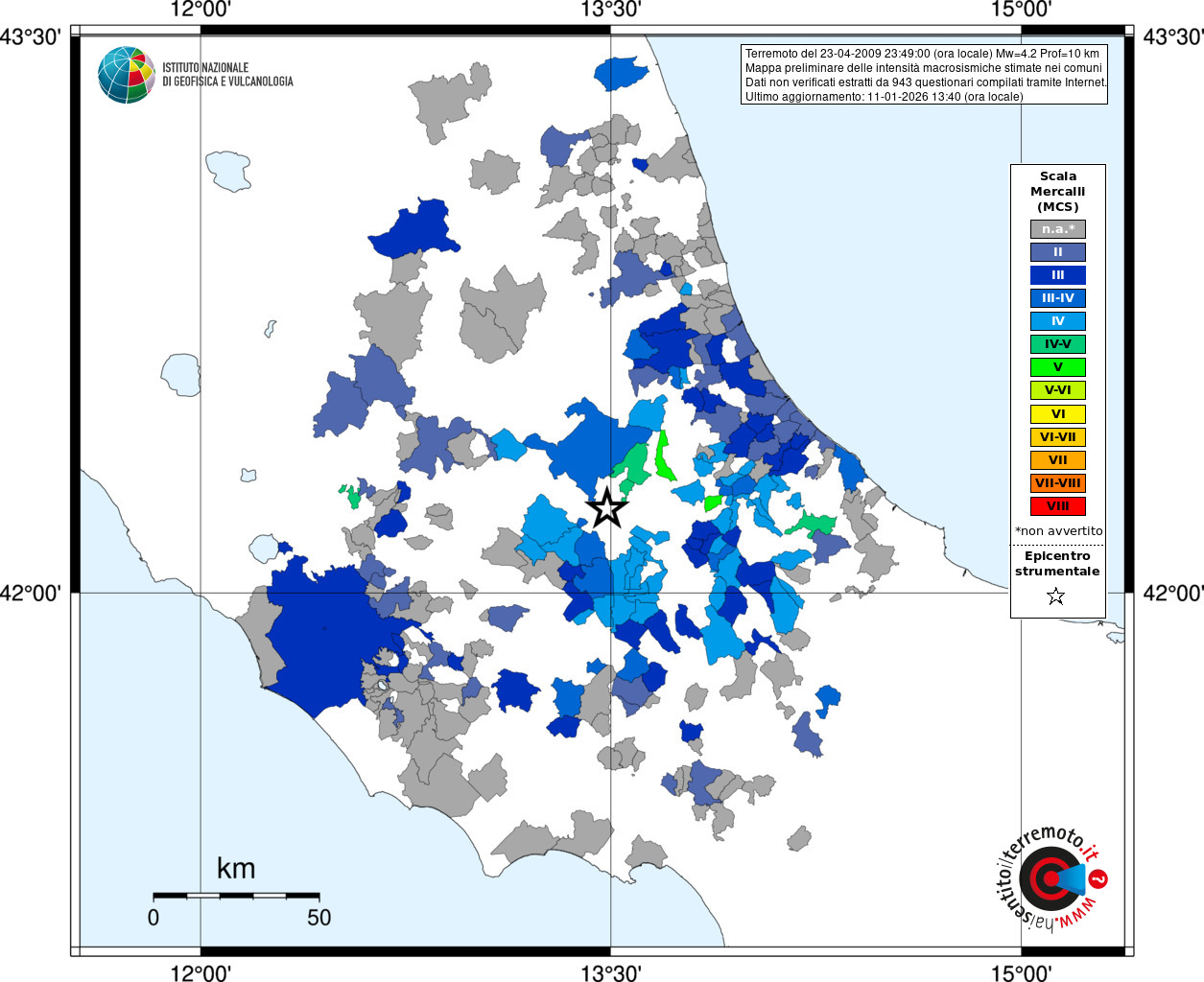The image size is (1204, 982).
Task: Click the Istituto Nazionale di Geofisica text
Action: pyautogui.click(x=227, y=75)
